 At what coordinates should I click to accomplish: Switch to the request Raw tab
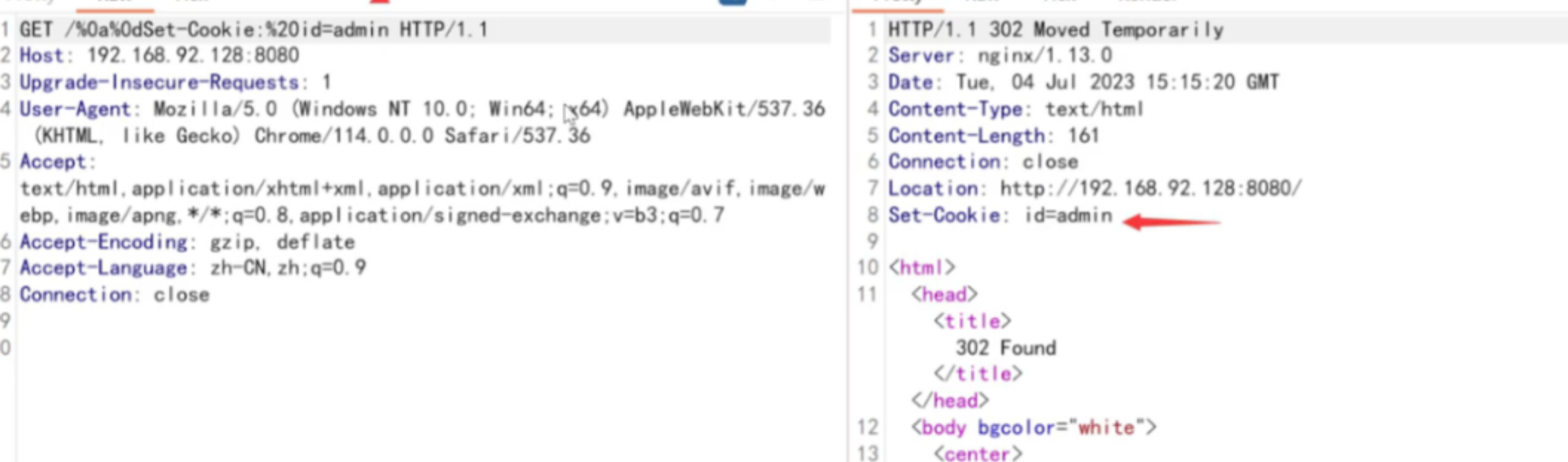[114, 3]
